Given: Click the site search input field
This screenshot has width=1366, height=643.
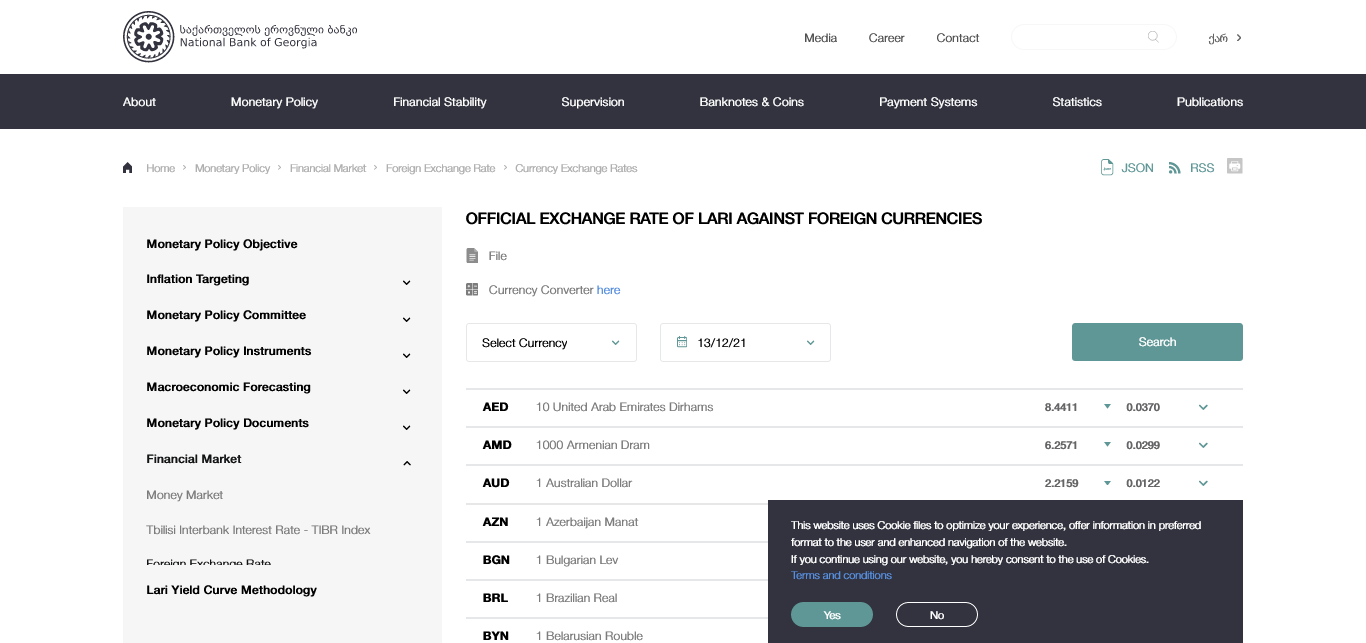Looking at the screenshot, I should pyautogui.click(x=1078, y=37).
